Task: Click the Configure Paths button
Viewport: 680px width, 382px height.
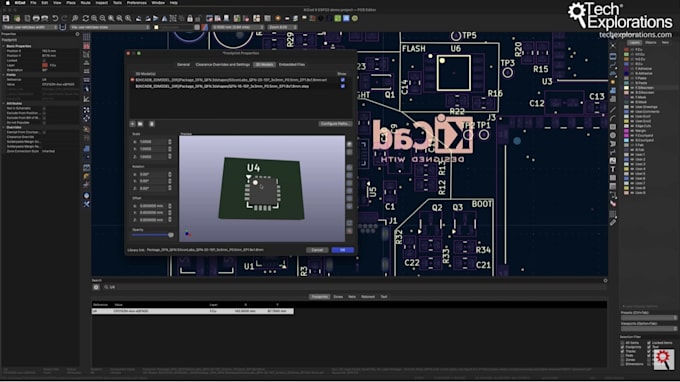Action: point(335,124)
